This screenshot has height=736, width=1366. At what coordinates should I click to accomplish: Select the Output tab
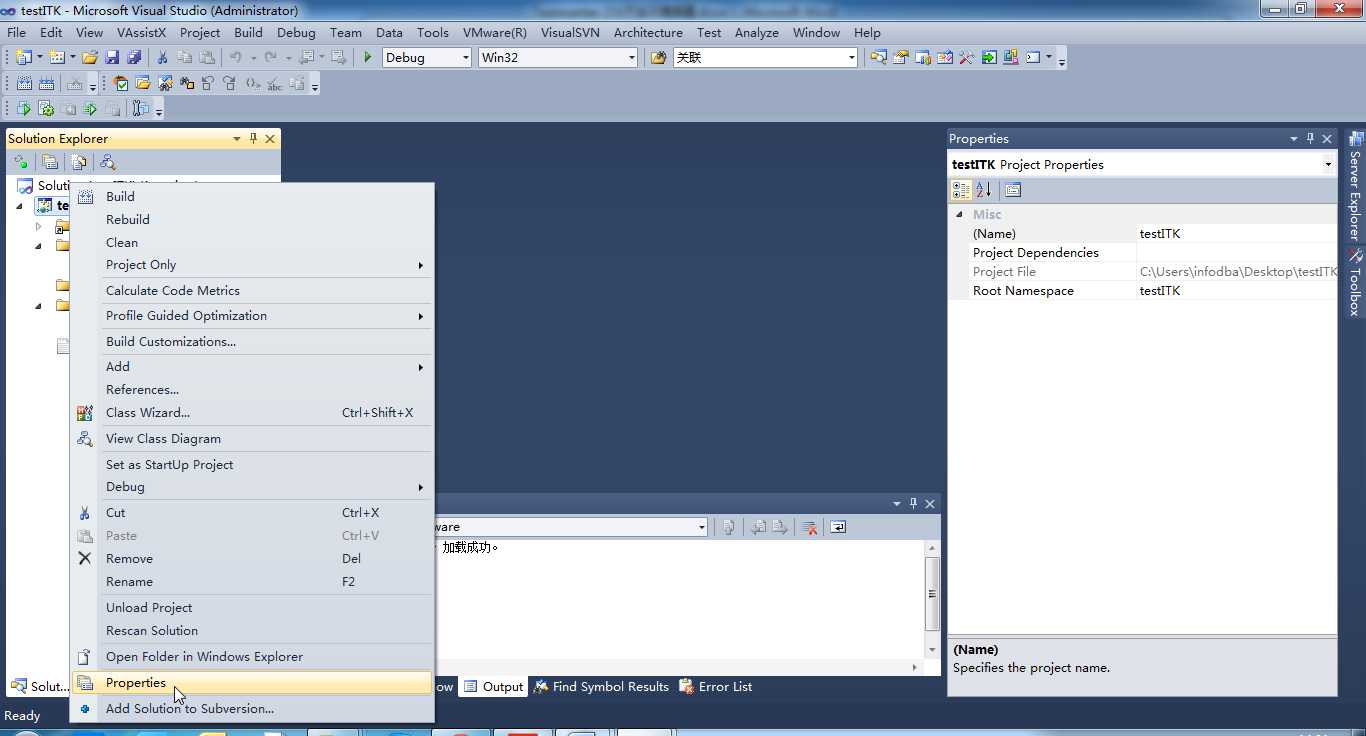(494, 687)
